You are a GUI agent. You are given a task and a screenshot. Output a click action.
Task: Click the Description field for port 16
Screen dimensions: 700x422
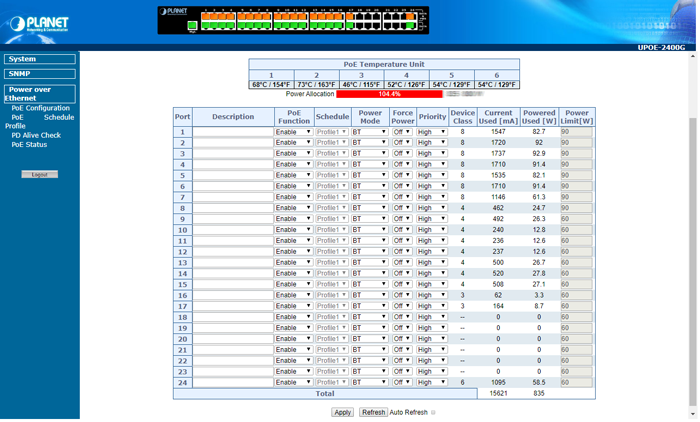coord(233,295)
